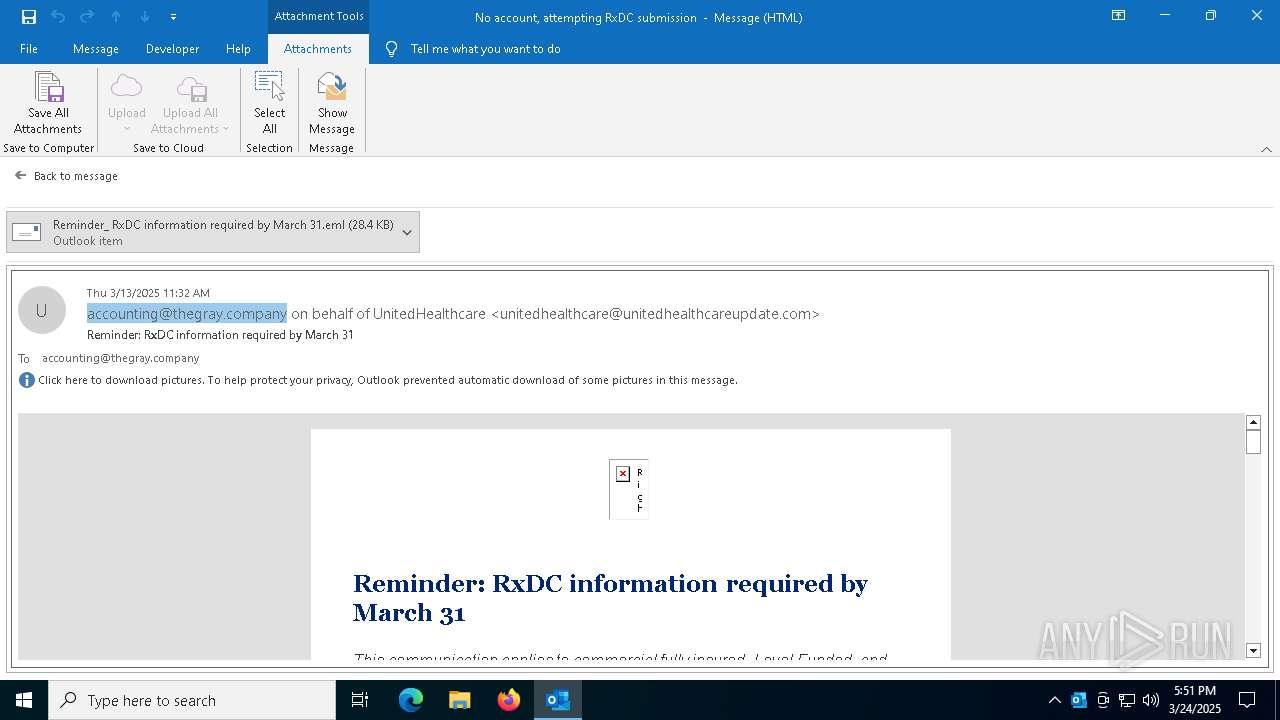The image size is (1280, 720).
Task: Select the Attachments ribbon tab
Action: click(x=317, y=48)
